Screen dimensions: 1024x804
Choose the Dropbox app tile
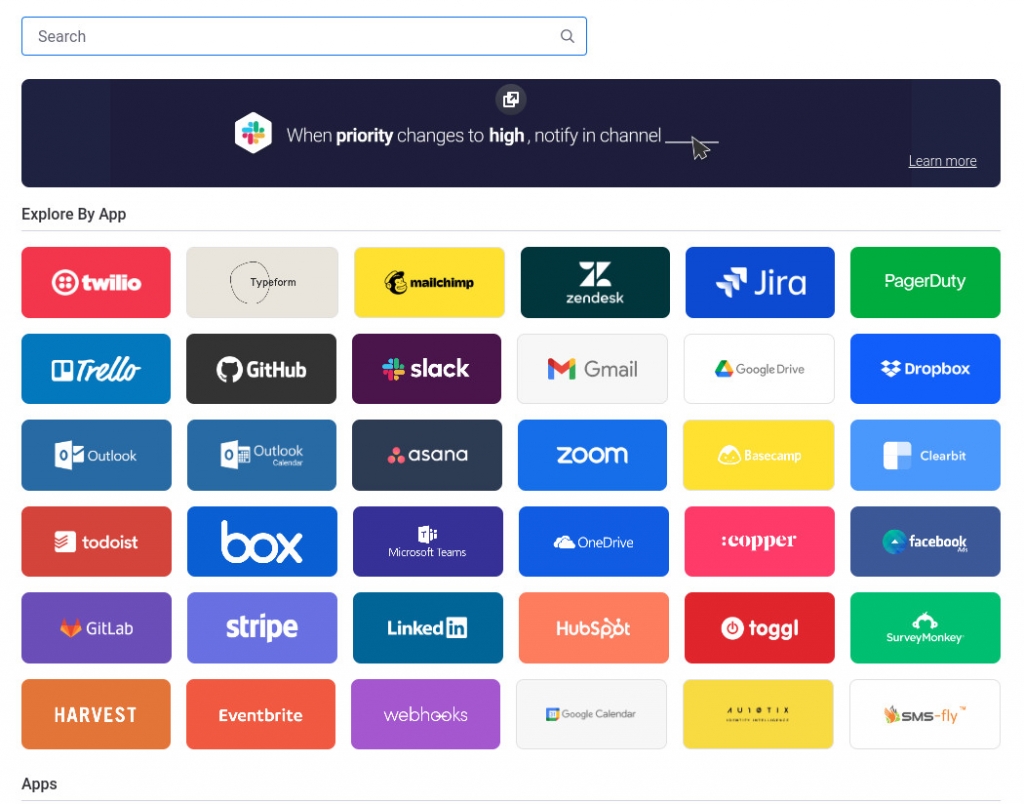coord(925,369)
